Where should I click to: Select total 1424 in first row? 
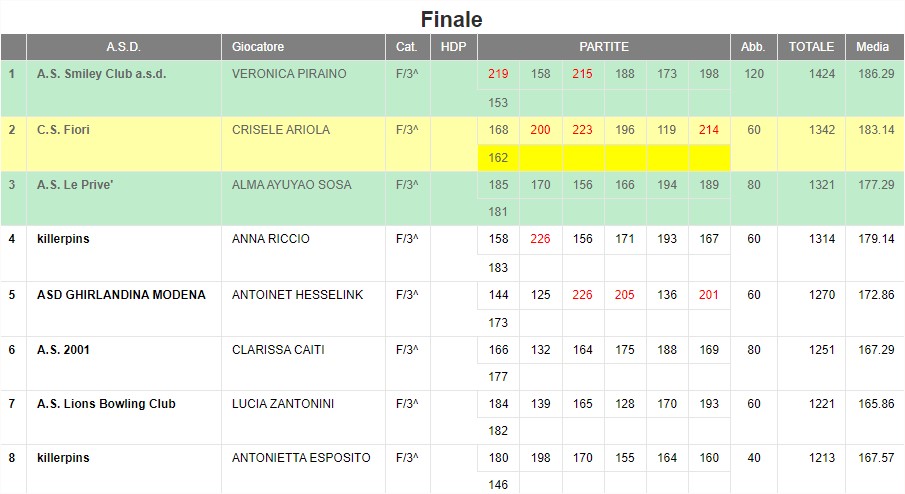pyautogui.click(x=821, y=74)
